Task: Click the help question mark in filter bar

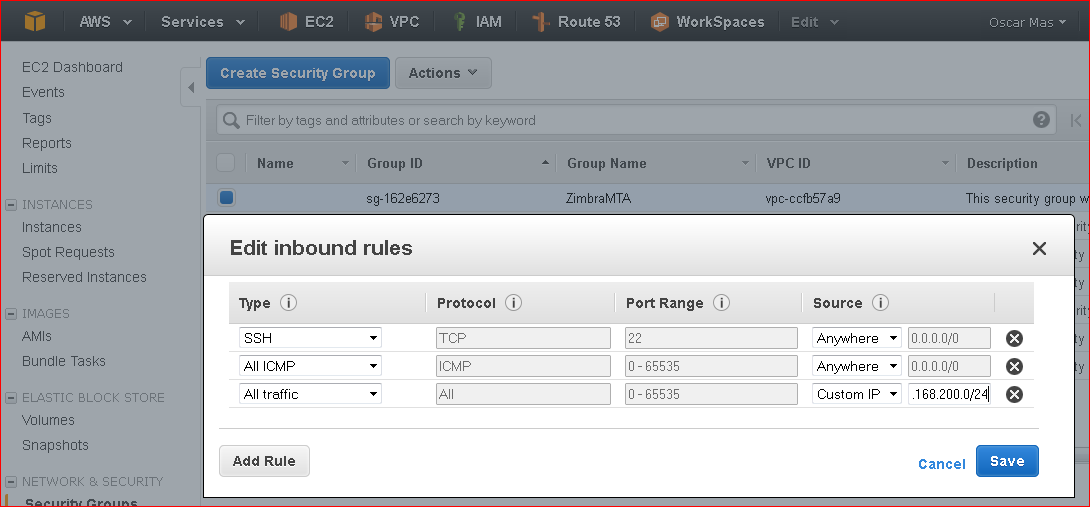Action: point(1041,120)
